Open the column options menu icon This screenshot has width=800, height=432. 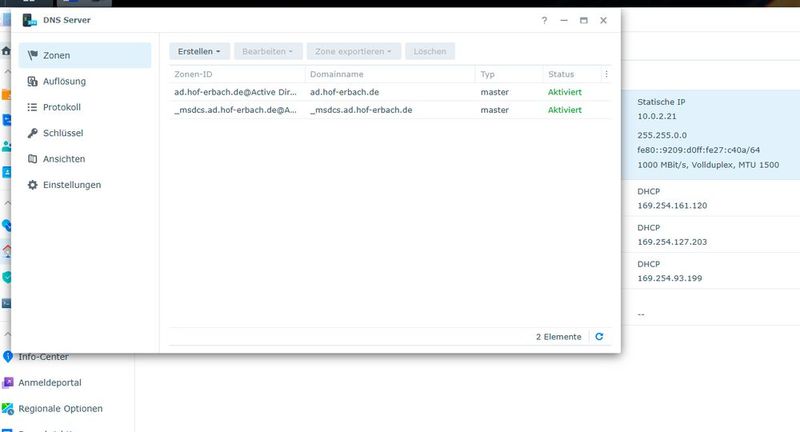(606, 74)
